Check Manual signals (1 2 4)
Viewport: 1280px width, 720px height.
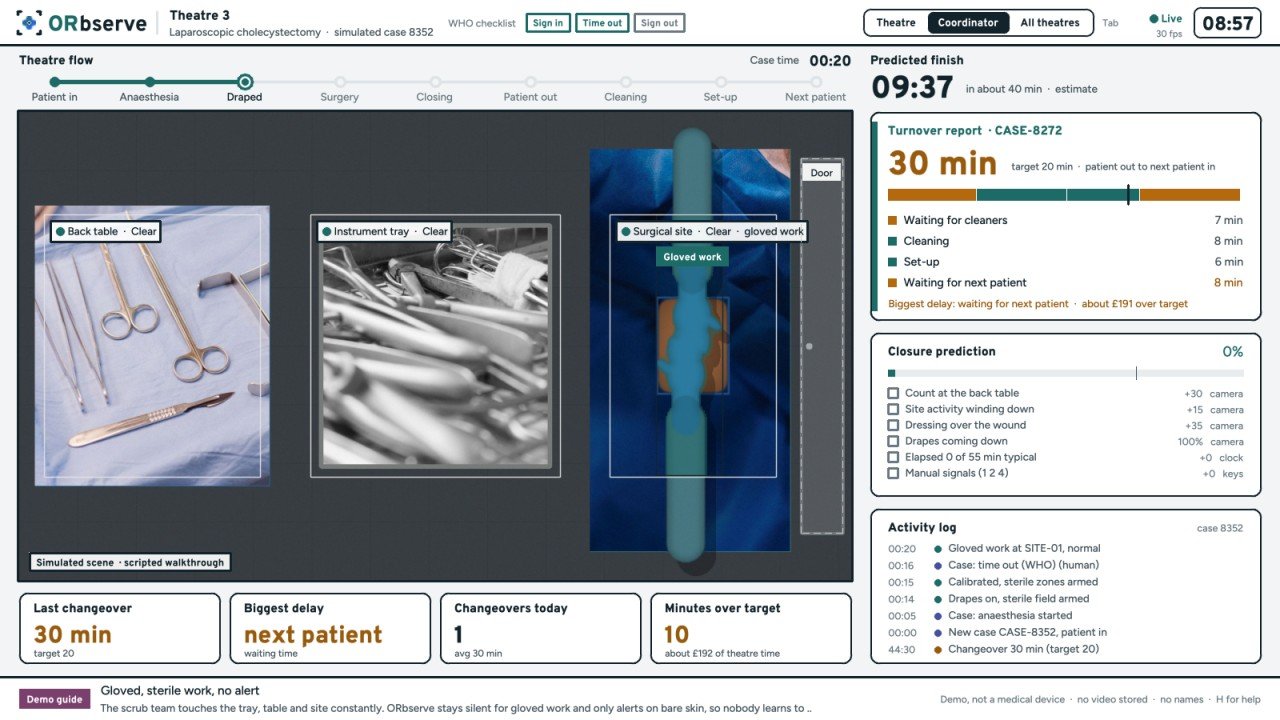point(893,473)
